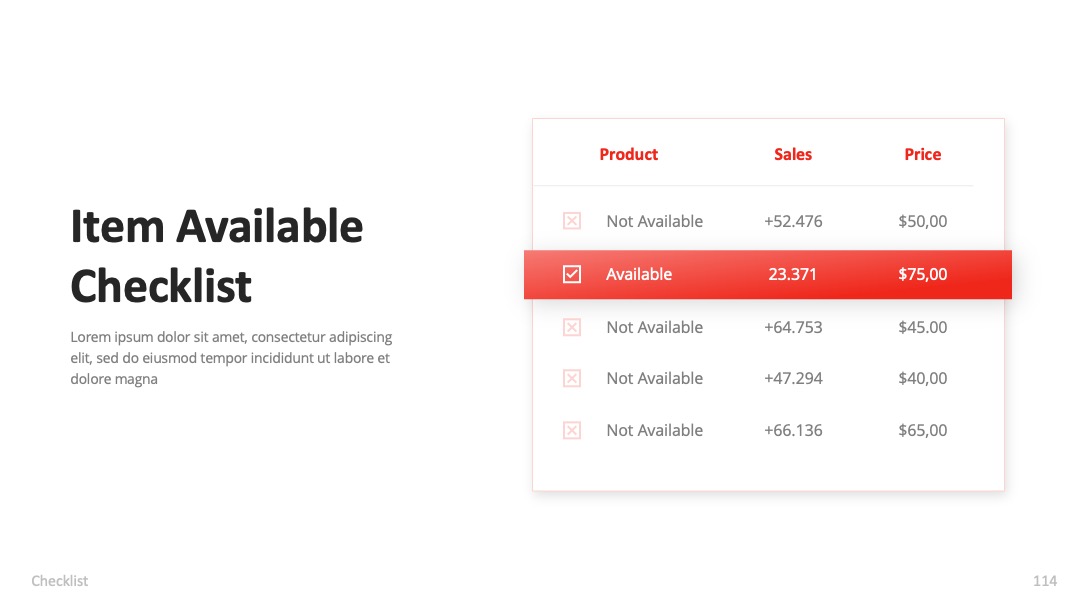Click the X box beside +66.136
1080x608 pixels.
click(572, 430)
